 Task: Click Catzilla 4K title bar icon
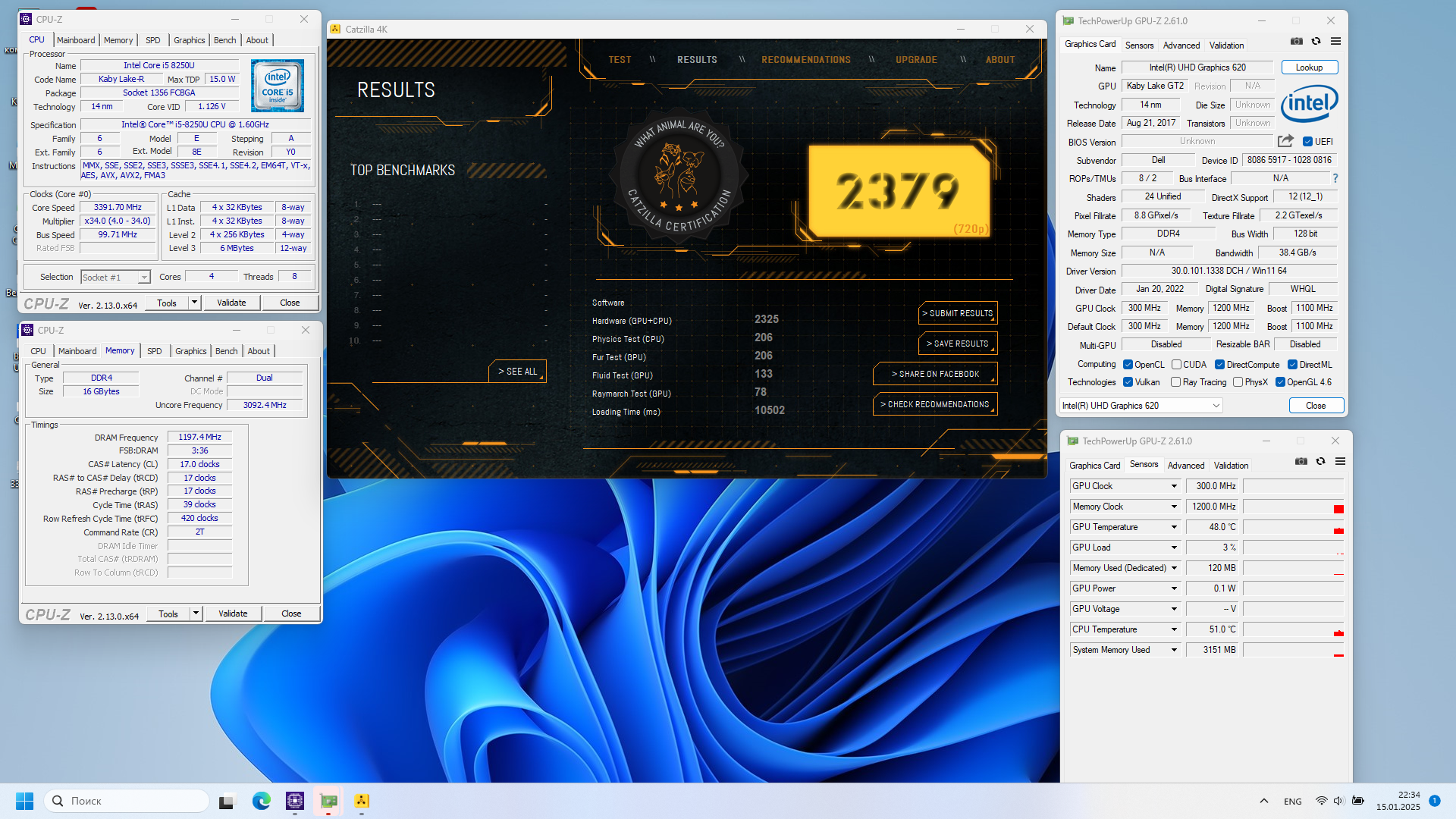[x=336, y=29]
